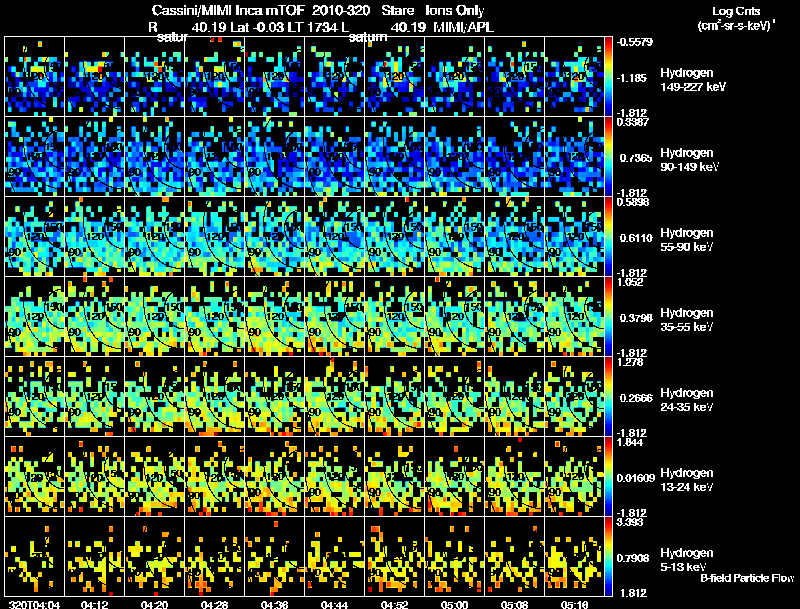Select the 90-149 keV panel at 04:20
The width and height of the screenshot is (800, 609).
(x=155, y=157)
